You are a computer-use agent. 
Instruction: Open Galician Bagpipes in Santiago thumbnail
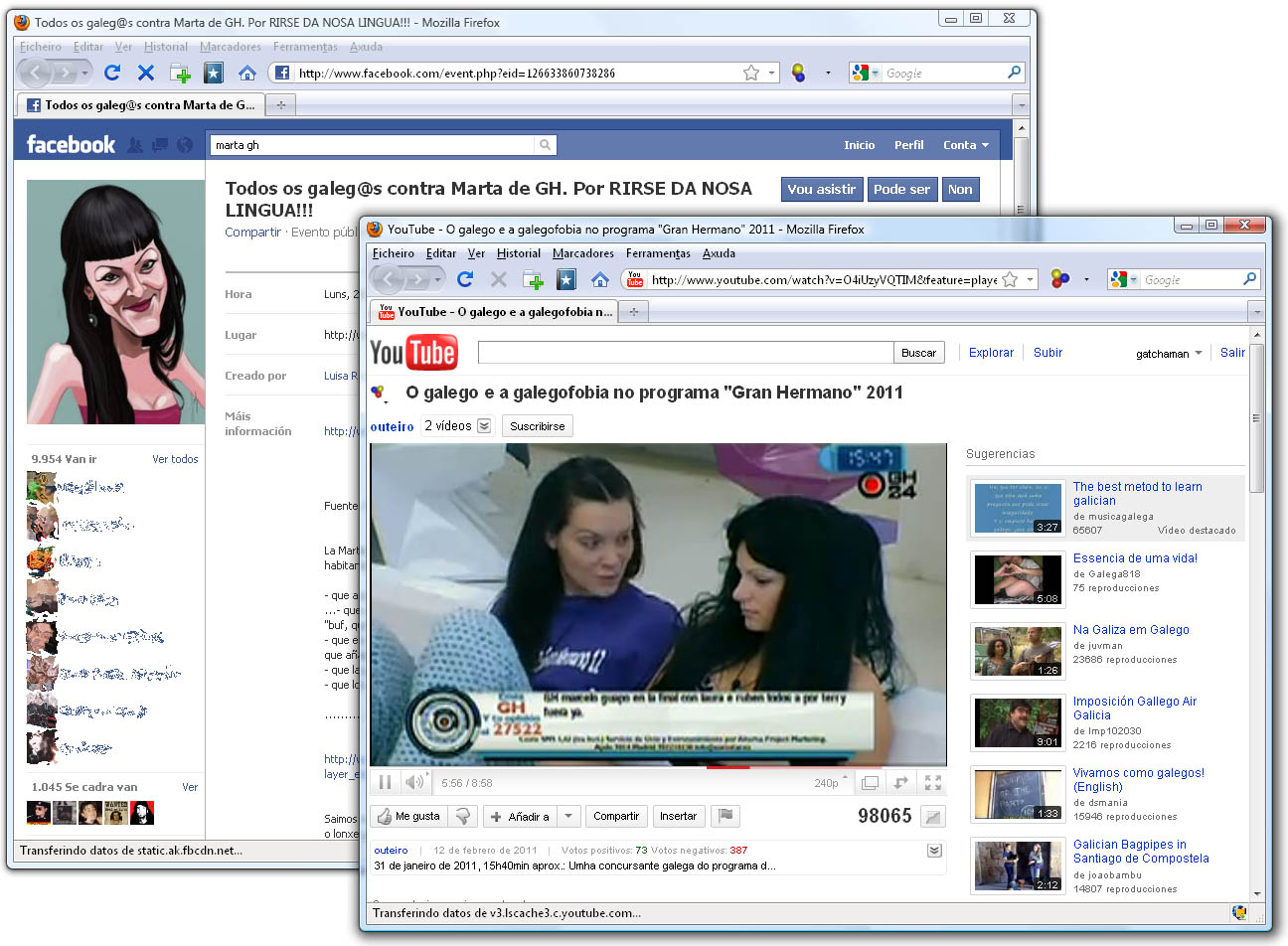tap(1018, 866)
